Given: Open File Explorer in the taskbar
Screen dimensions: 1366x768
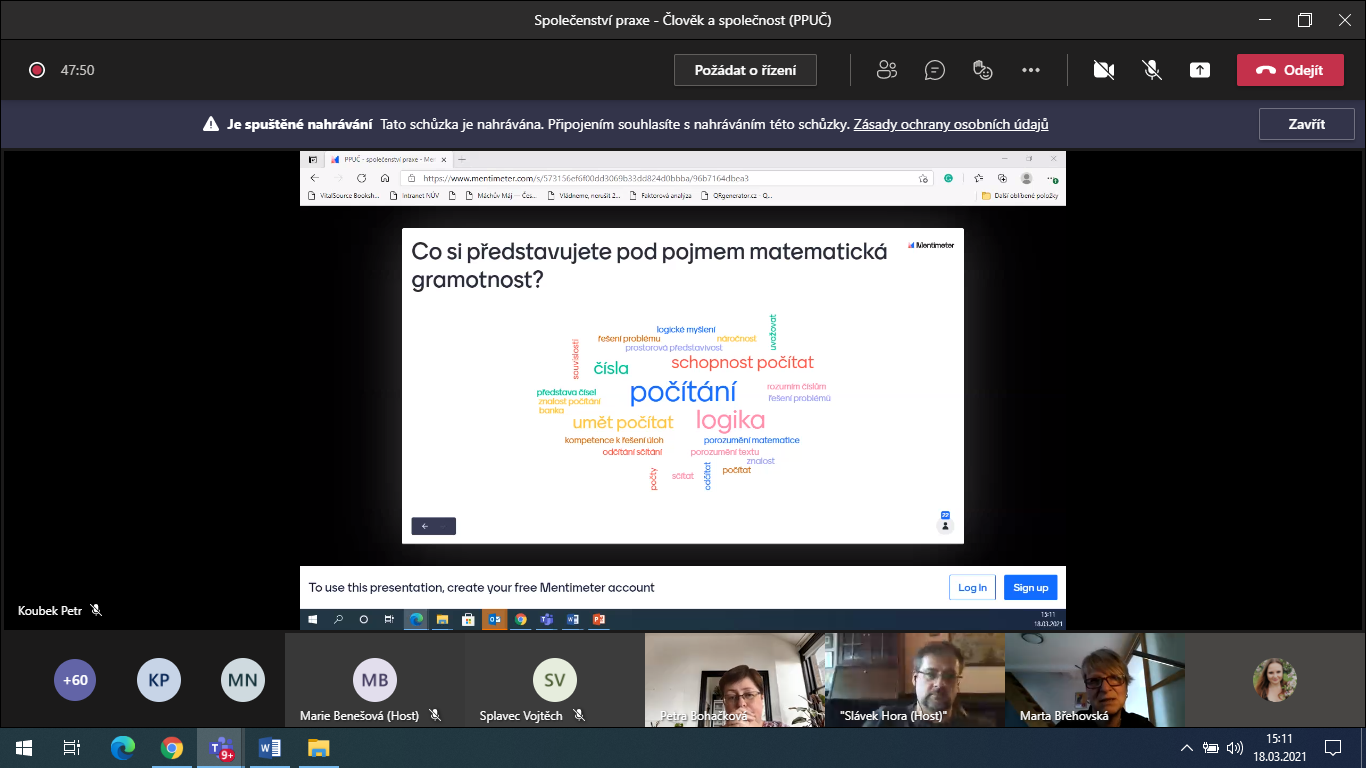Looking at the screenshot, I should (318, 747).
